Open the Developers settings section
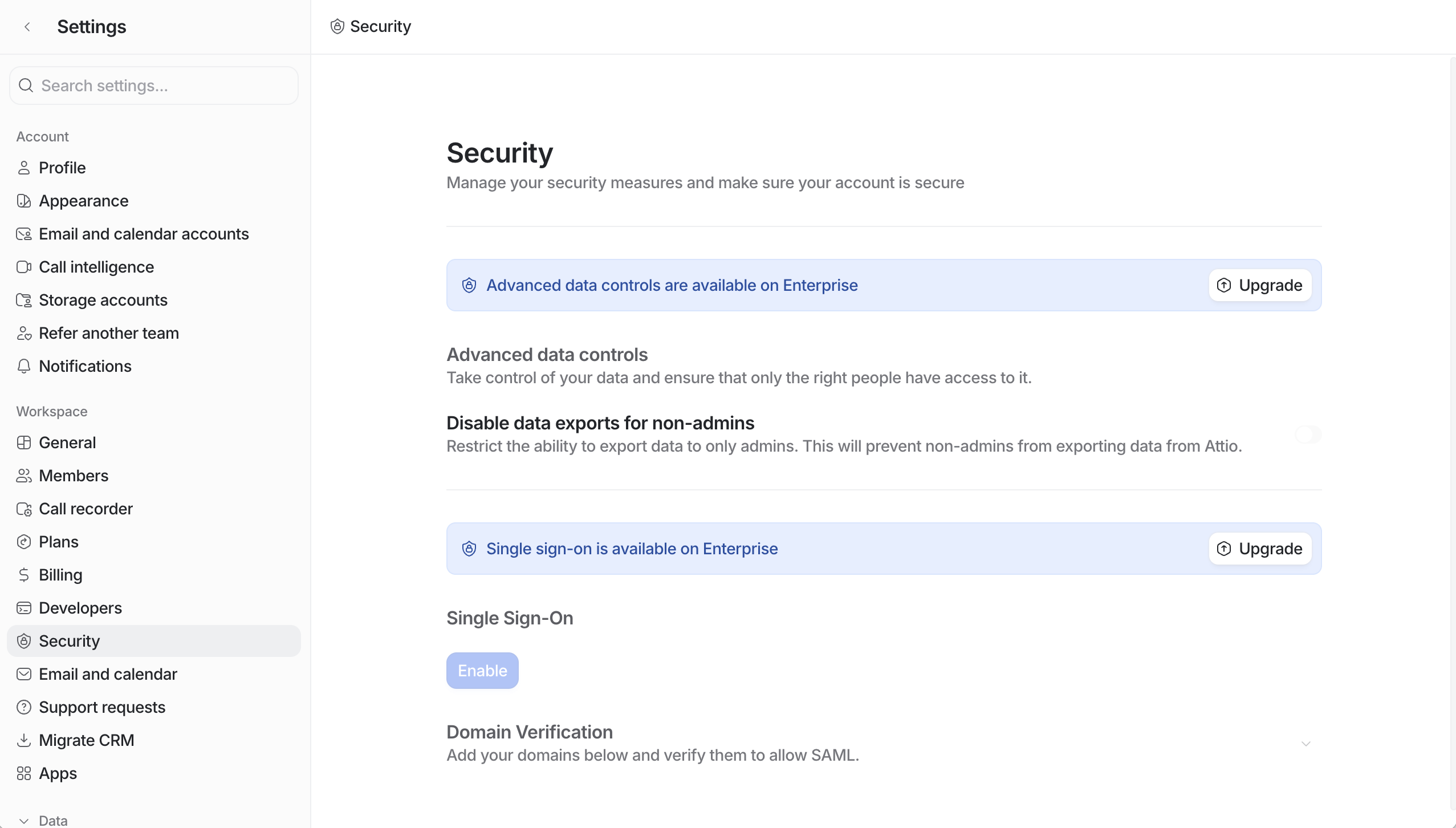This screenshot has height=828, width=1456. coord(80,607)
